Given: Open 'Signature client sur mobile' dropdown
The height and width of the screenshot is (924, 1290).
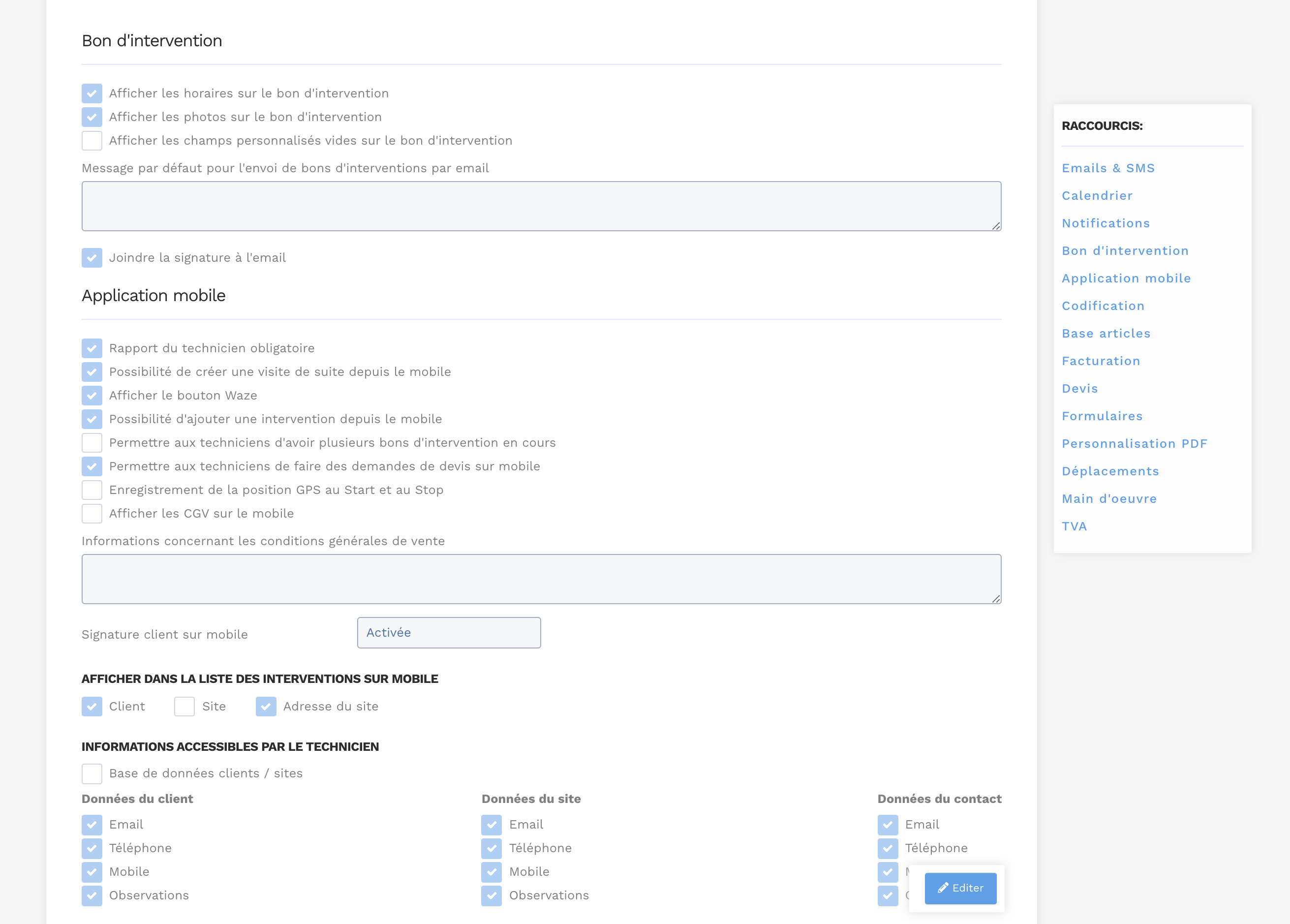Looking at the screenshot, I should click(448, 633).
